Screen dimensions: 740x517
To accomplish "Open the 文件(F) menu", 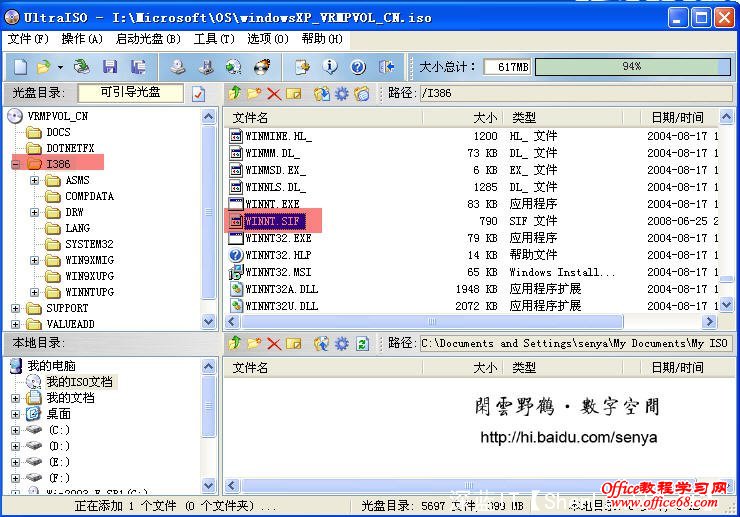I will click(x=28, y=39).
